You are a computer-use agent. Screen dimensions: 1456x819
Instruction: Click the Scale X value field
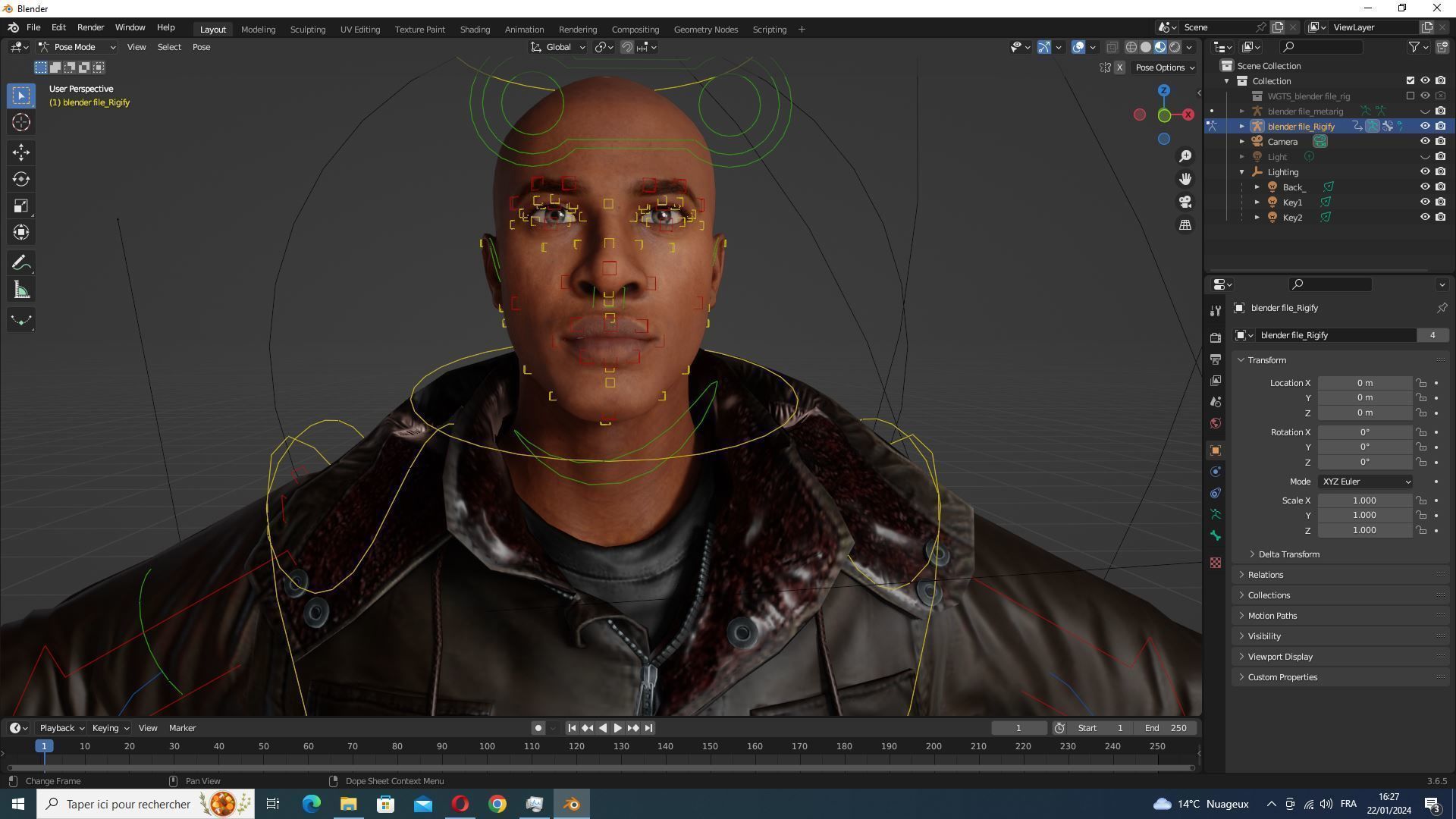point(1364,500)
